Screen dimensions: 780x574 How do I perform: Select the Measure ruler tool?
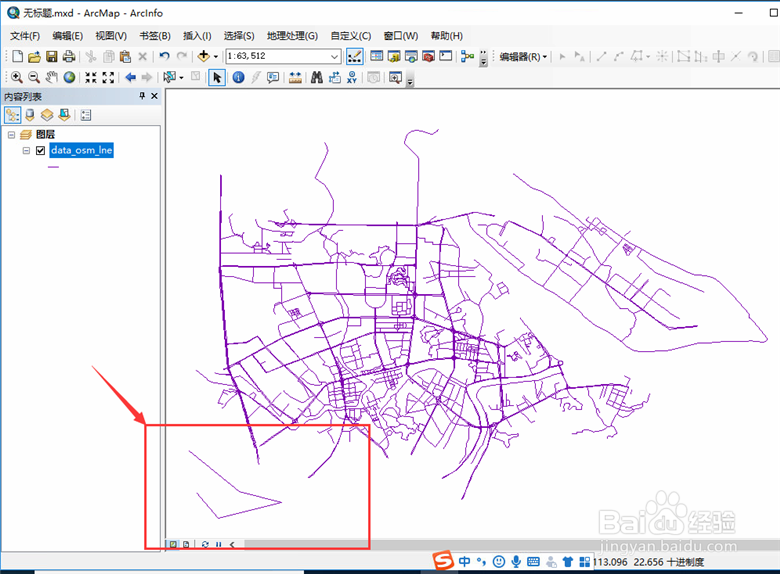coord(295,78)
